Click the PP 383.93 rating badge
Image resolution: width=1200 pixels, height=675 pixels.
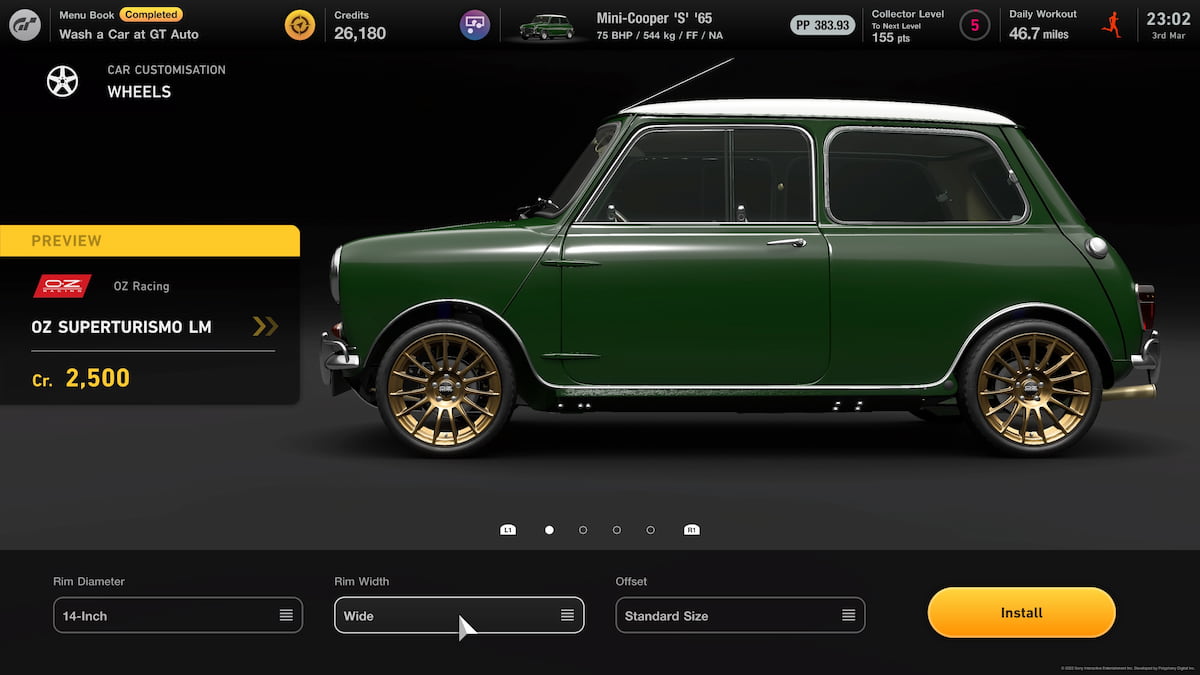point(822,25)
